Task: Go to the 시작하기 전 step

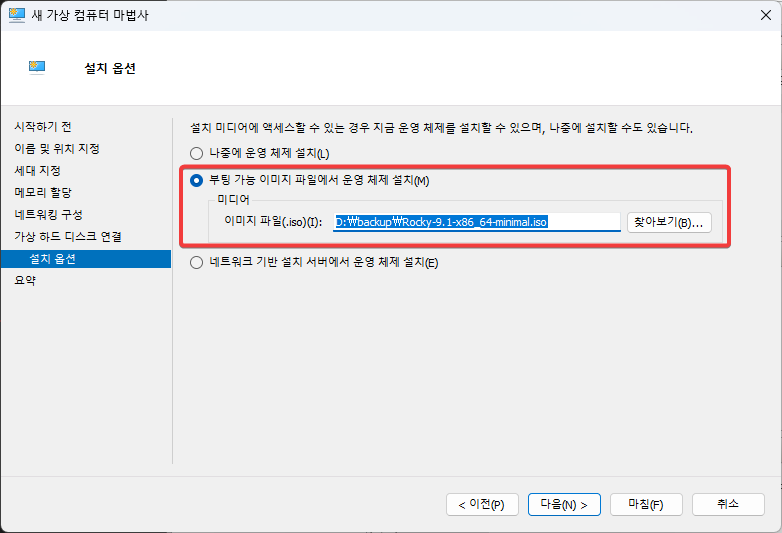Action: pyautogui.click(x=42, y=127)
